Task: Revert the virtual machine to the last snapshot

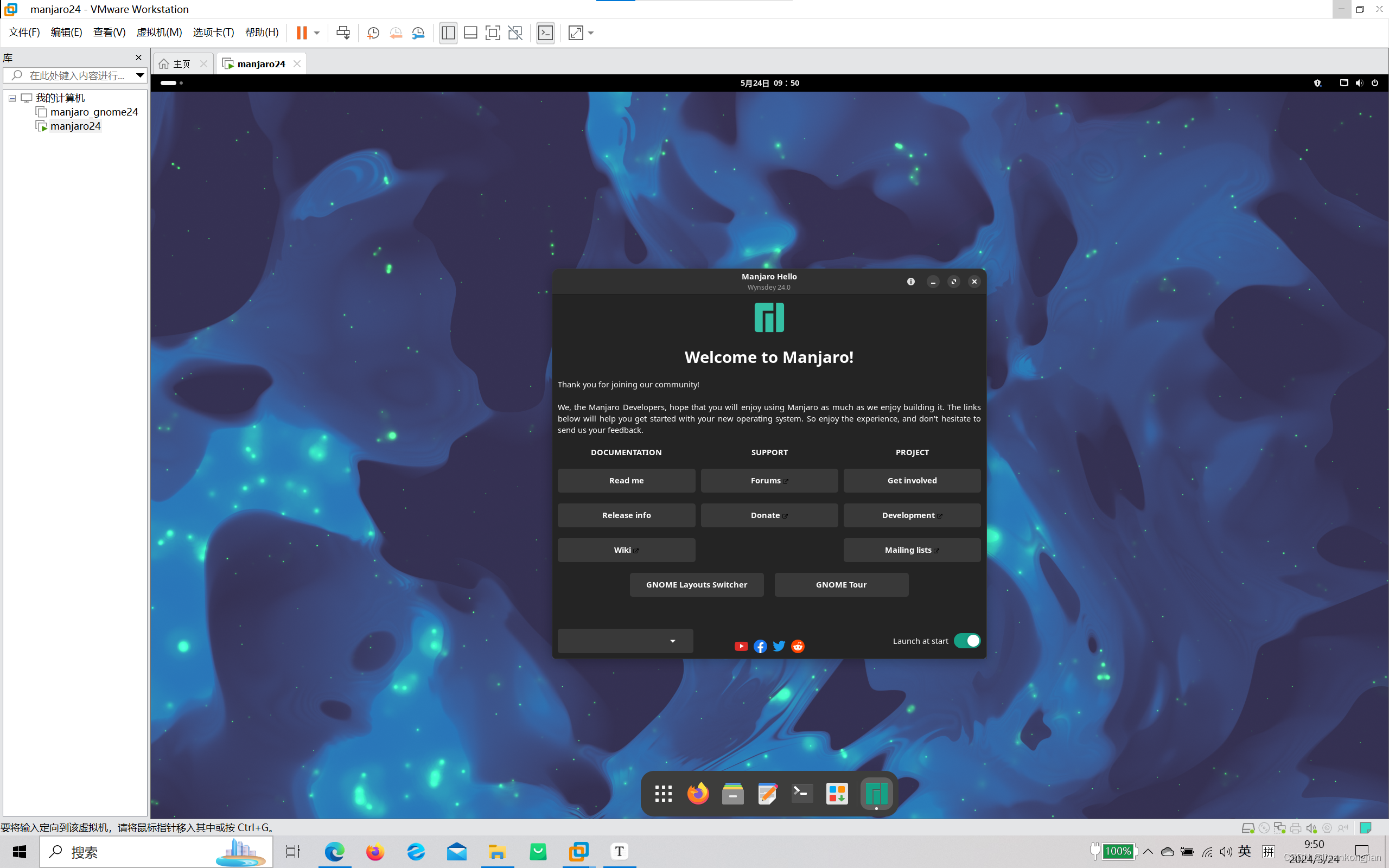Action: point(396,33)
